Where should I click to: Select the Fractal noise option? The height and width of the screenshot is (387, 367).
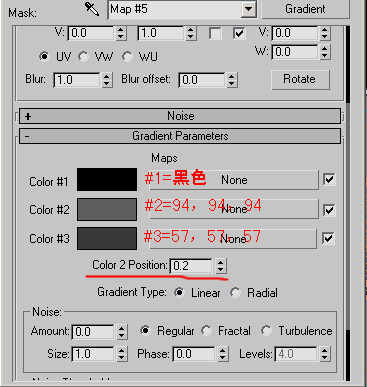click(x=206, y=331)
